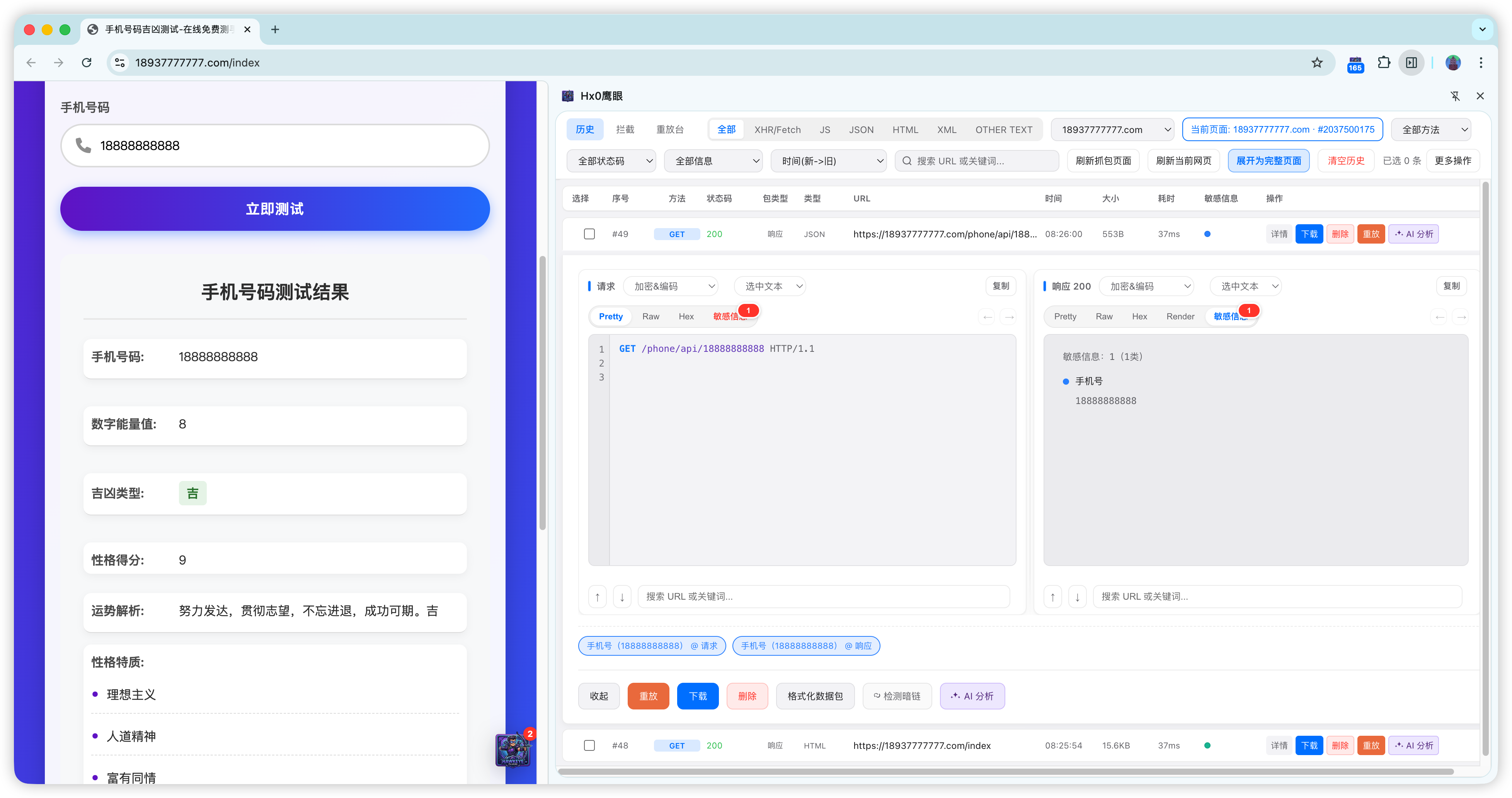Click the up arrow beside request search box
1512x798 pixels.
[x=598, y=597]
